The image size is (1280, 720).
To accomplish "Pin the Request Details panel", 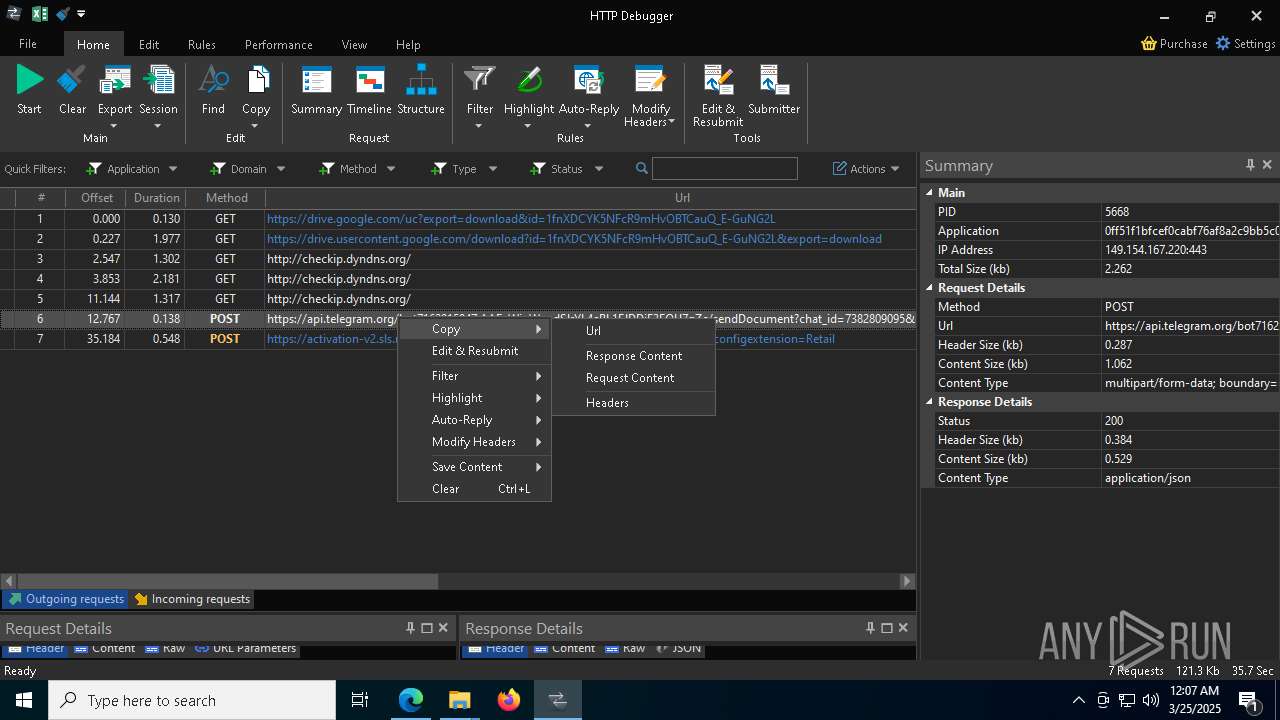I will (x=410, y=628).
